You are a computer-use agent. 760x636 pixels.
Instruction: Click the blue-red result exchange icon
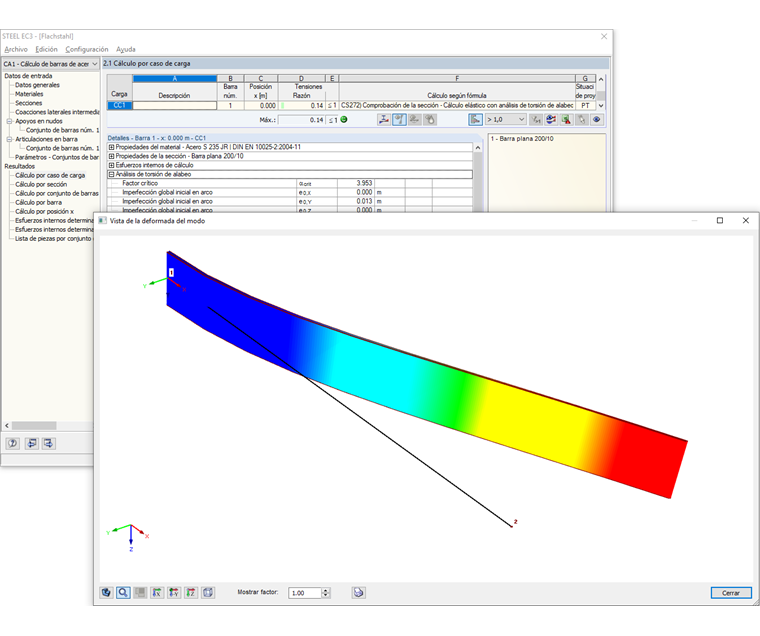(551, 119)
